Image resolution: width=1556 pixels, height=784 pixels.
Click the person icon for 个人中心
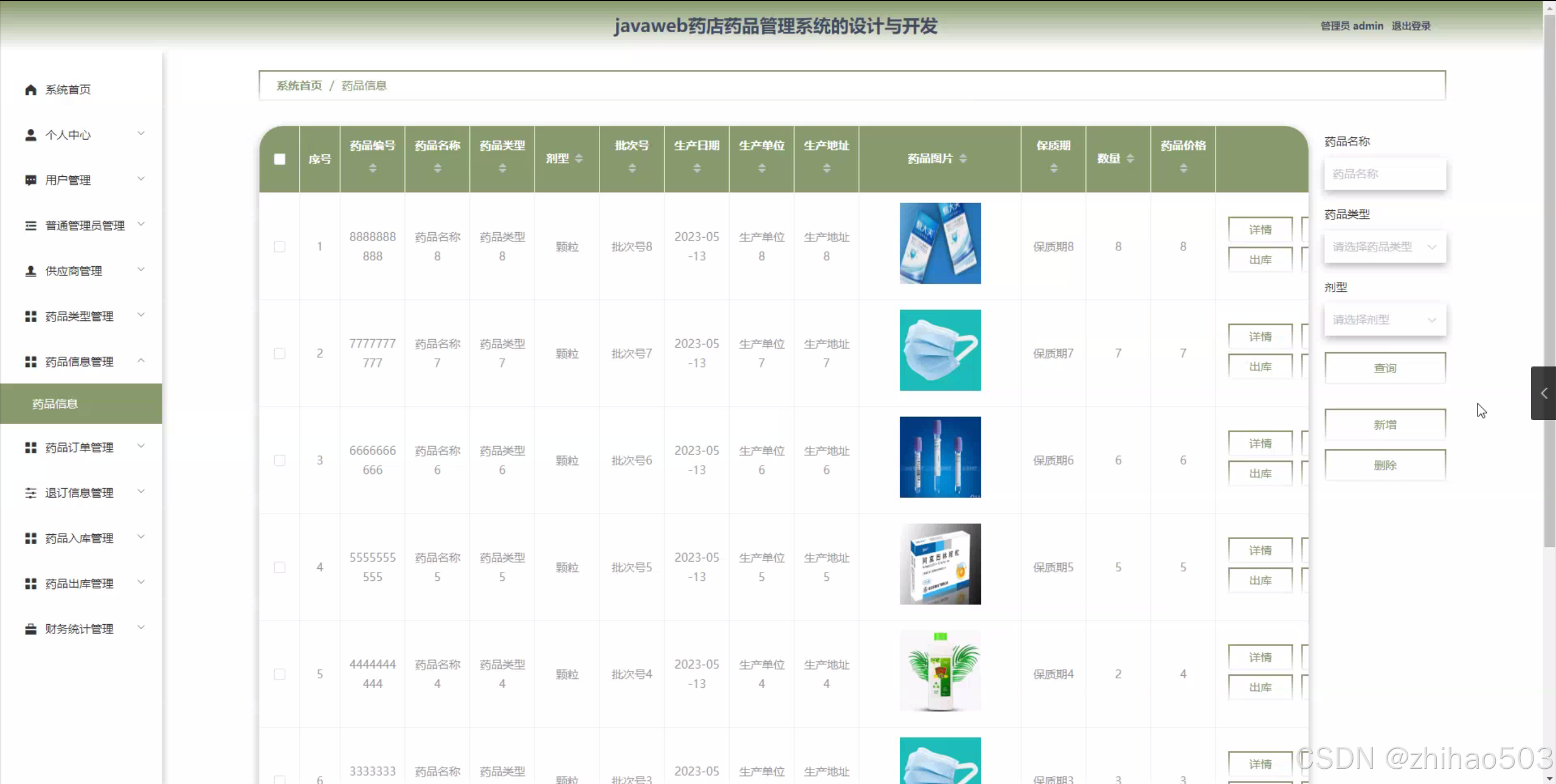[30, 135]
